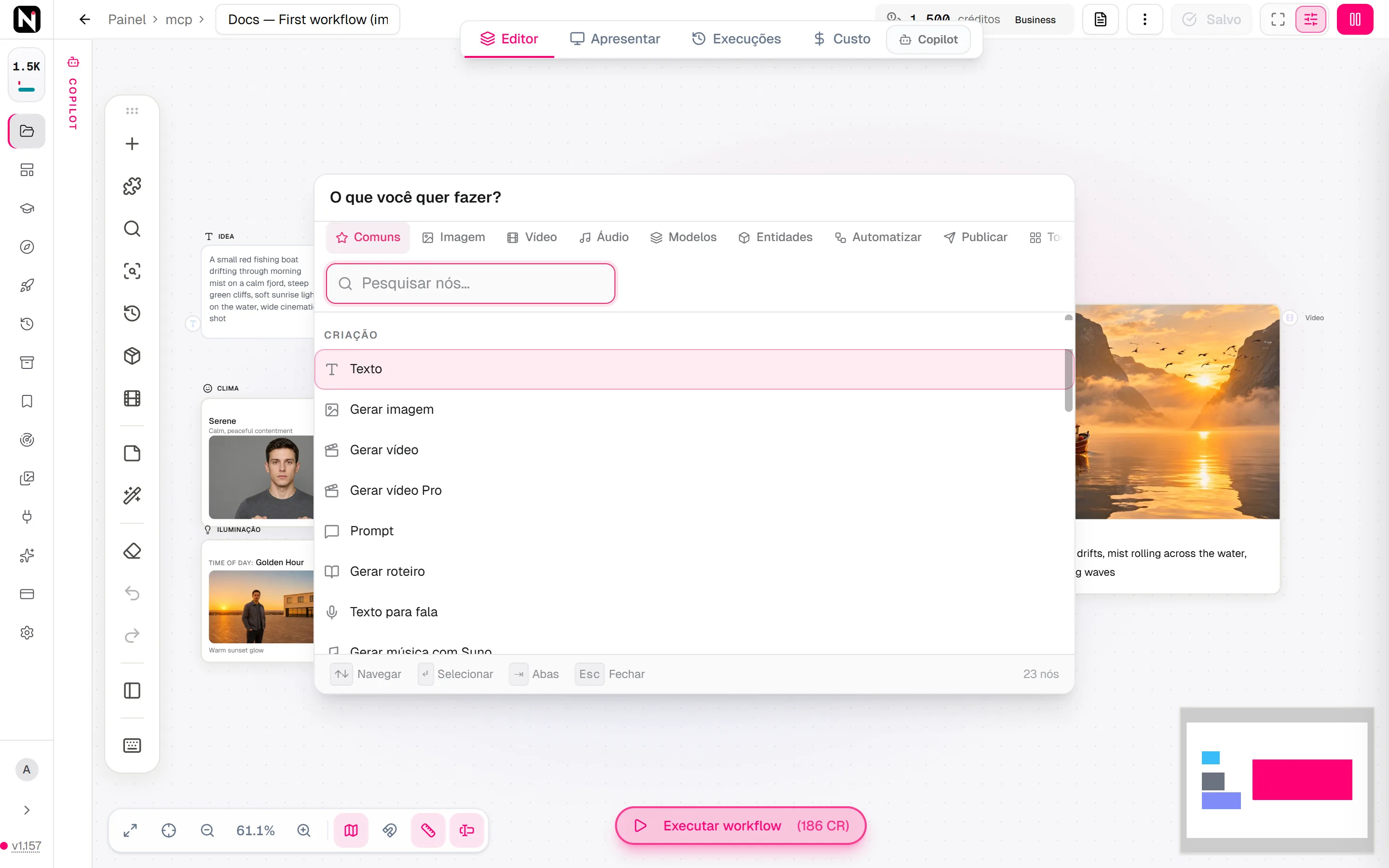Click the sunset fjord video thumbnail
1389x868 pixels.
click(x=1177, y=412)
